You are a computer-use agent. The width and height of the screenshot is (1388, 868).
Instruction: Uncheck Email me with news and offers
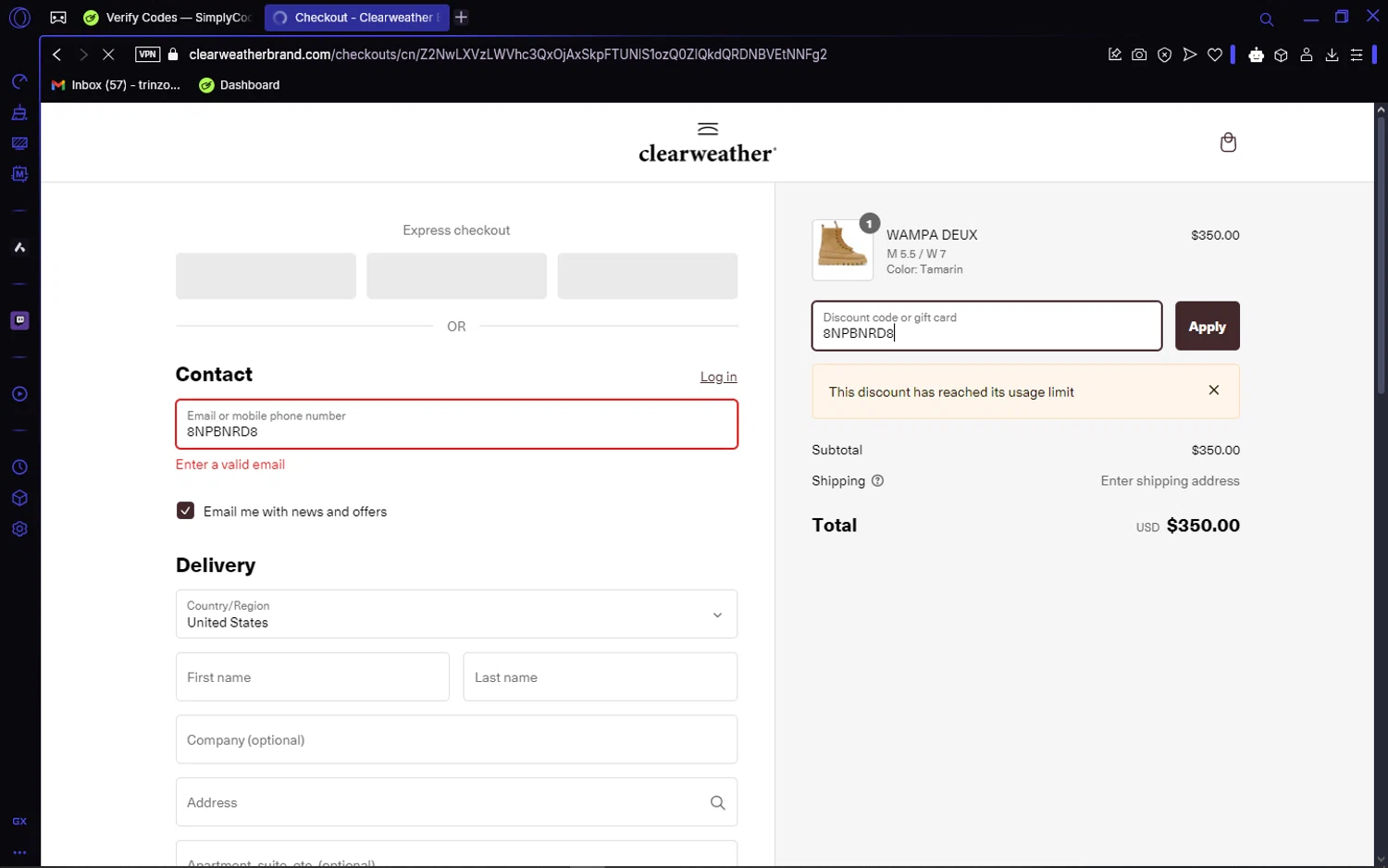(x=185, y=511)
